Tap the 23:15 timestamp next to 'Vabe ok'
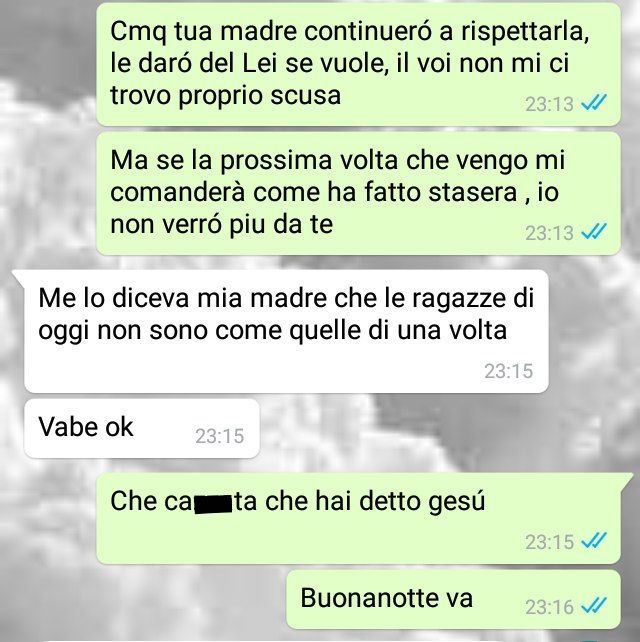Screen dimensions: 640x642 tap(219, 436)
